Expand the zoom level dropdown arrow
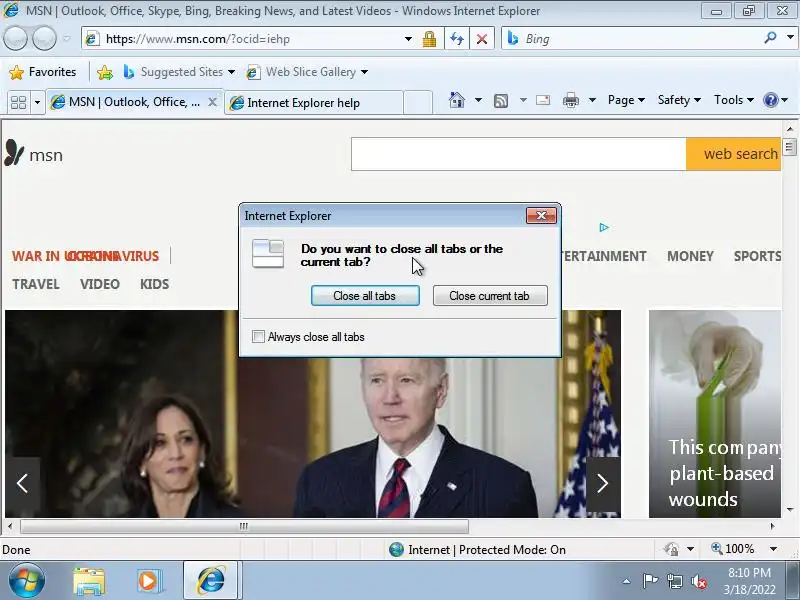The width and height of the screenshot is (800, 600). tap(773, 549)
